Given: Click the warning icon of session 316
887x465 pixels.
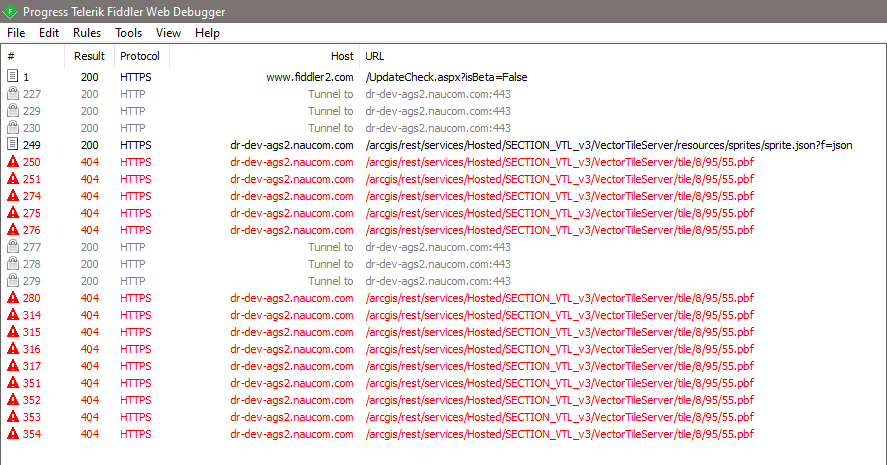Looking at the screenshot, I should point(12,348).
